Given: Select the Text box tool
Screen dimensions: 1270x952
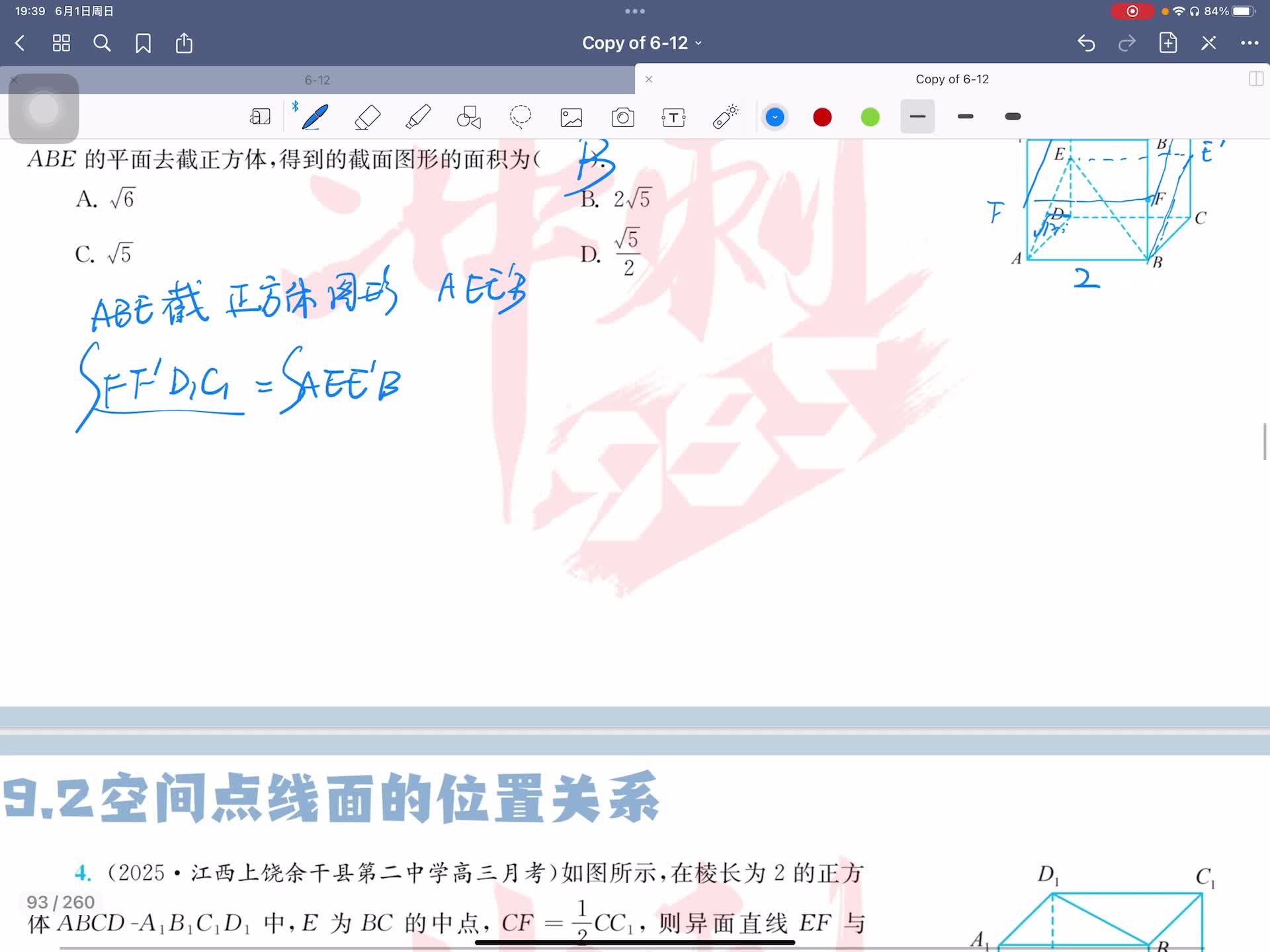Looking at the screenshot, I should click(x=673, y=118).
